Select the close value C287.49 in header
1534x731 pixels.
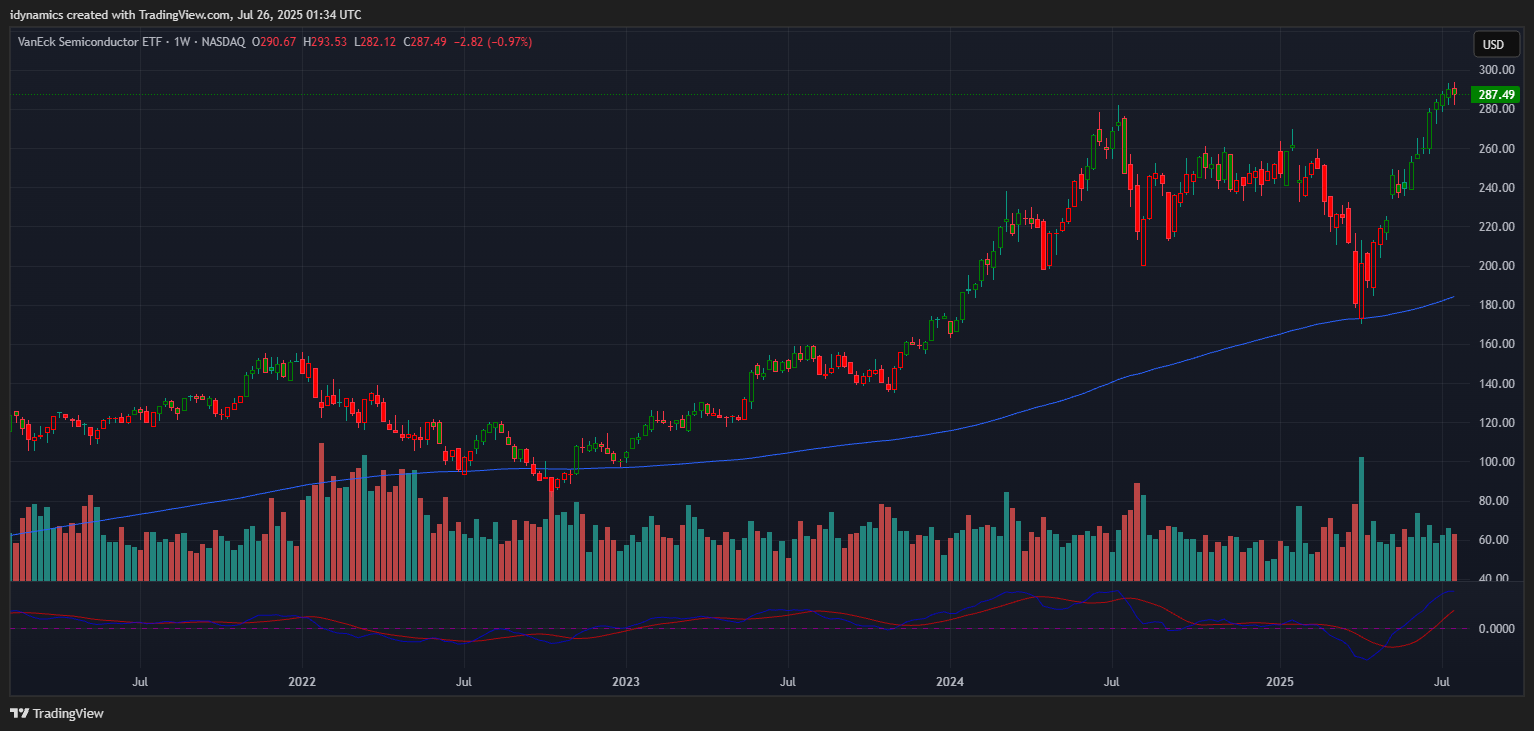tap(425, 42)
